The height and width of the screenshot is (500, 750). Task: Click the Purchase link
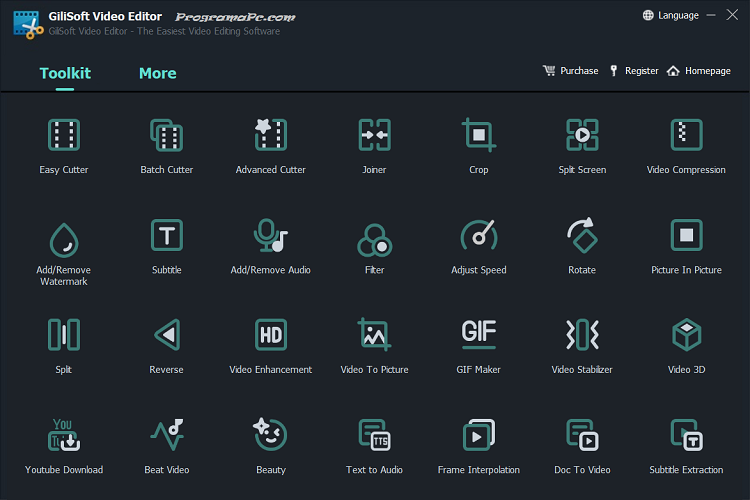[570, 71]
